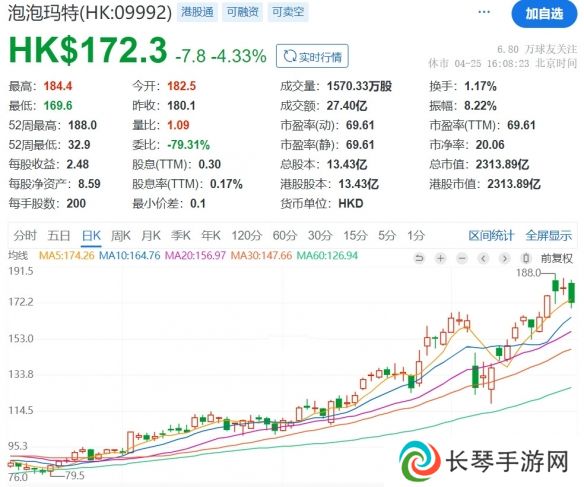Viewport: 584px width, 487px height.
Task: Click the latest green candlestick on chart
Action: [x=571, y=293]
